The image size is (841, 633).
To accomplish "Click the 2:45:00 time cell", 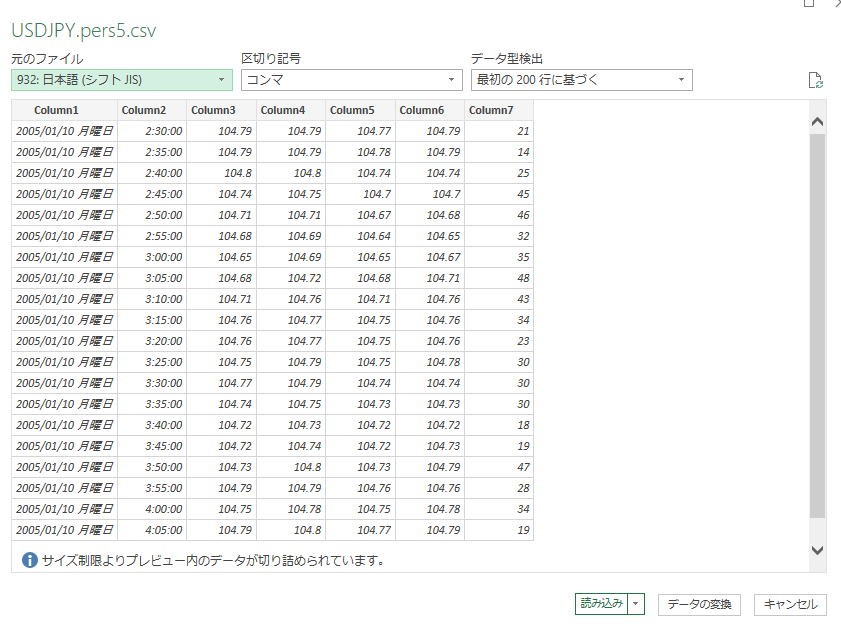I will 152,194.
